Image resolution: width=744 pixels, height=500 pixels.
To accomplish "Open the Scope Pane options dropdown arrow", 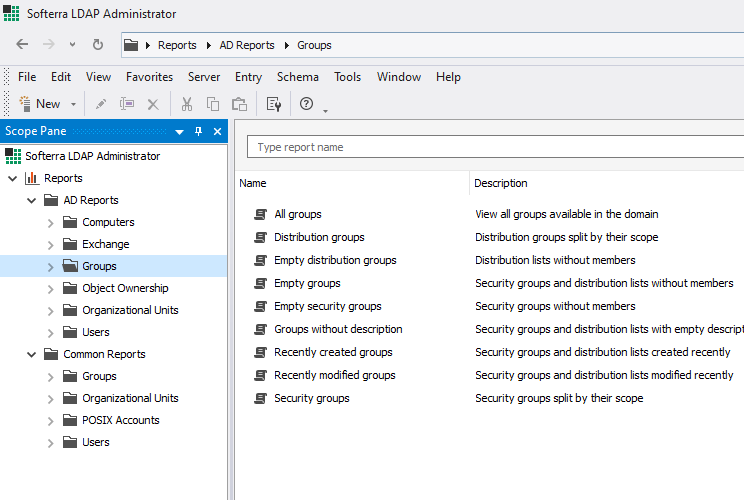I will (179, 132).
